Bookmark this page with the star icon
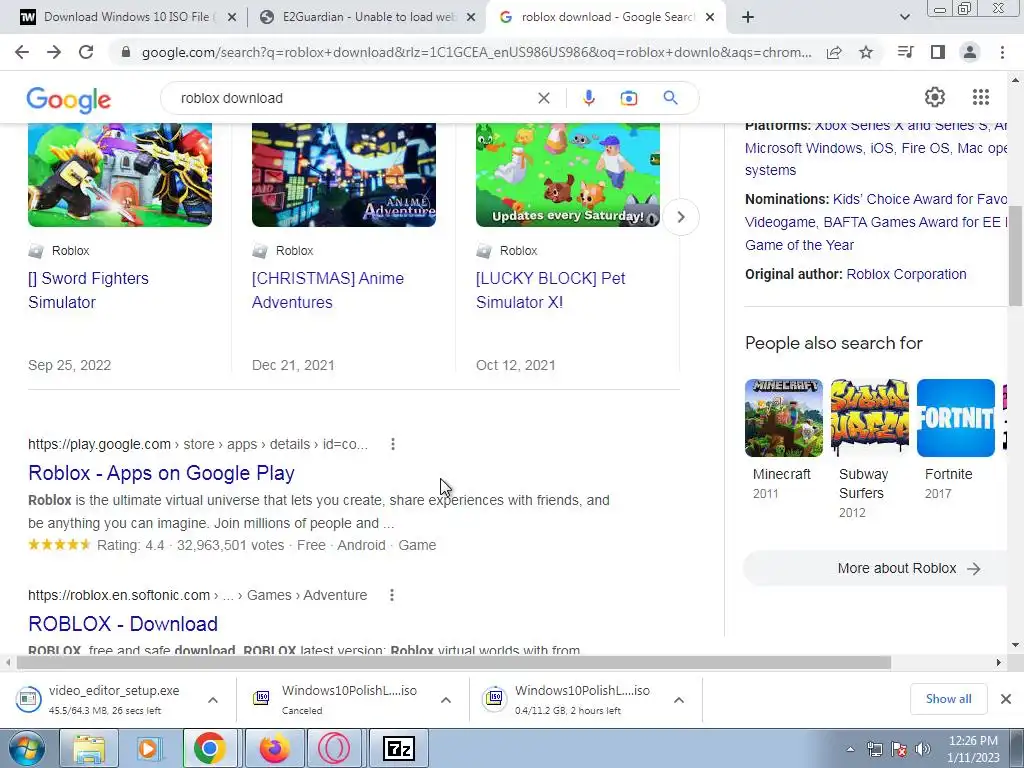 coord(866,52)
